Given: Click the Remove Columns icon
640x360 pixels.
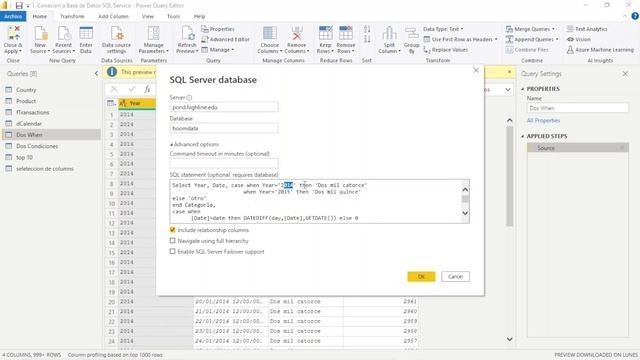Looking at the screenshot, I should point(297,33).
